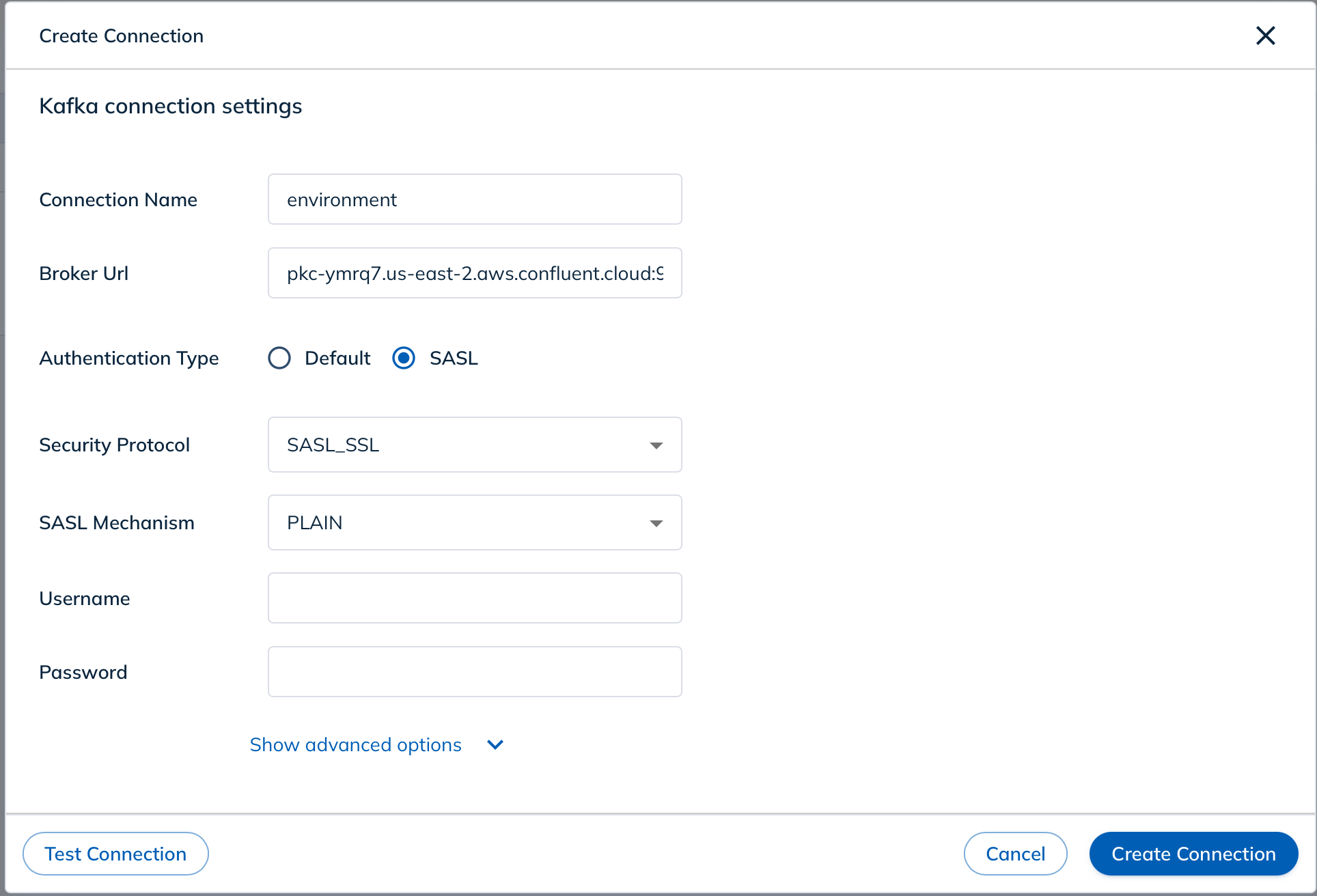The height and width of the screenshot is (896, 1317).
Task: Click the Cancel button icon area
Action: (1014, 853)
